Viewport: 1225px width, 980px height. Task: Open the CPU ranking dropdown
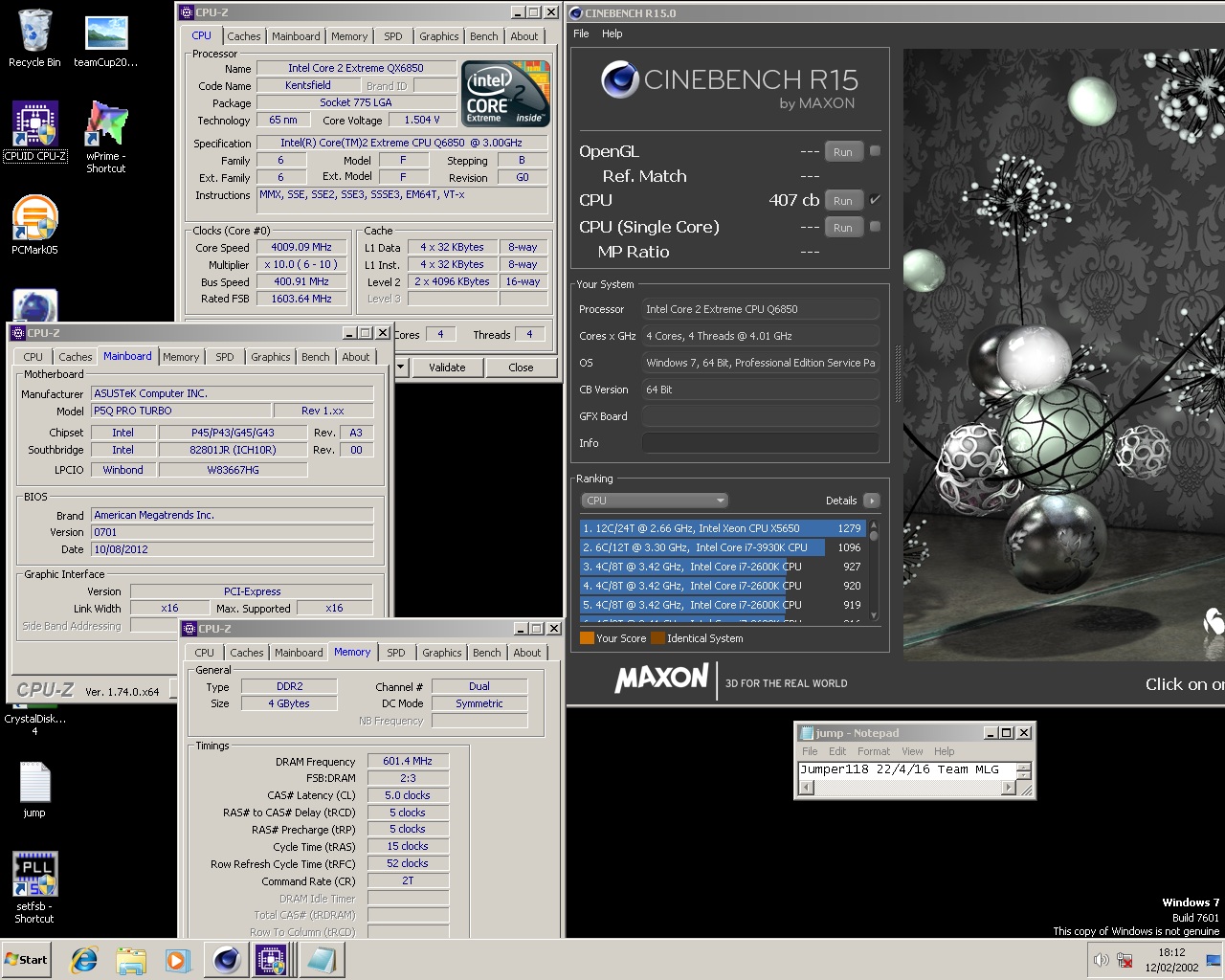tap(655, 501)
